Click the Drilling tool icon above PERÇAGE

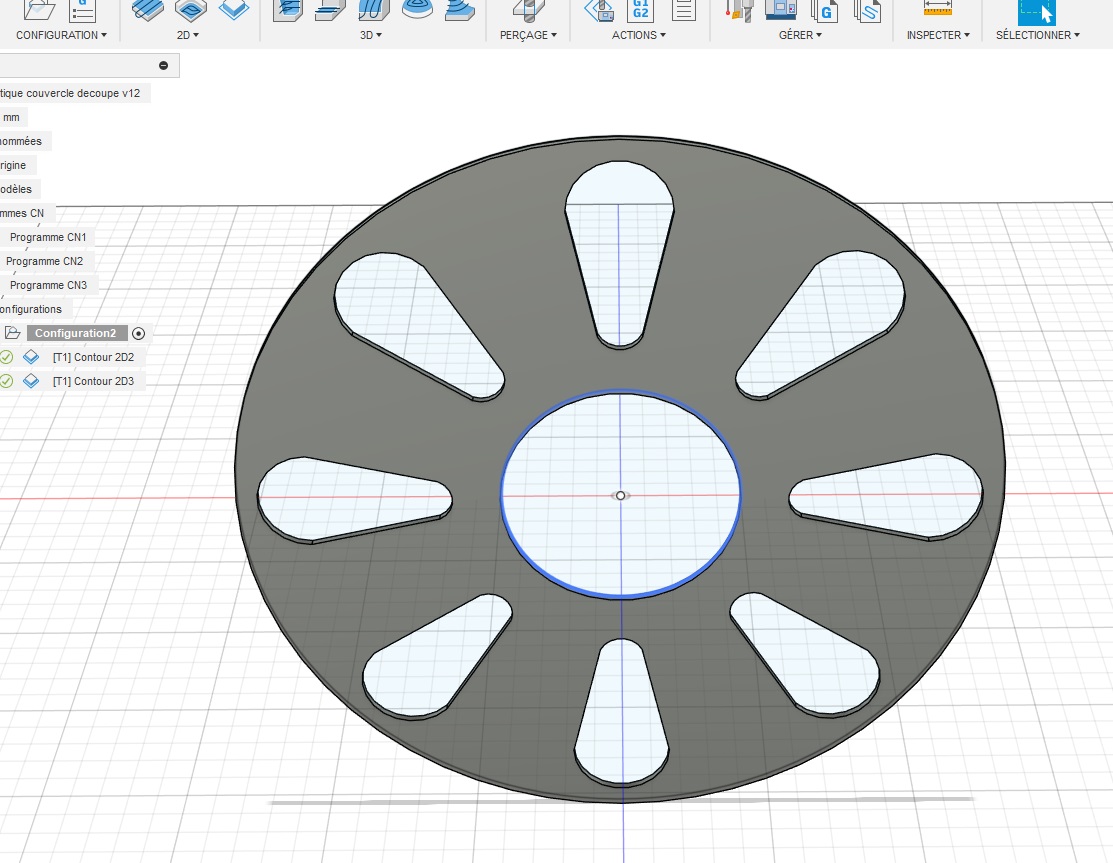pos(529,9)
